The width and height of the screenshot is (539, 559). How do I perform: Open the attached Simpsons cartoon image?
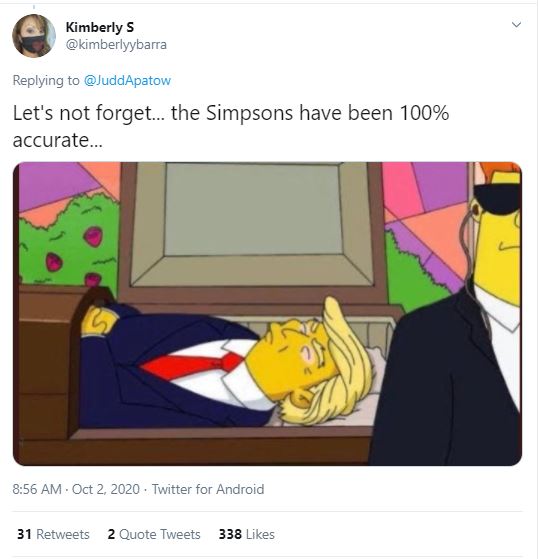pos(267,314)
